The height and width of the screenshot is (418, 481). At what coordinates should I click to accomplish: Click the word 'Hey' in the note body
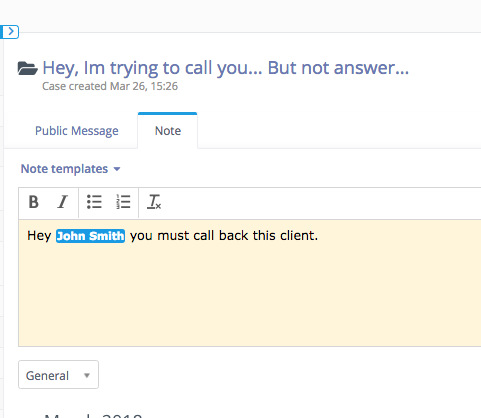click(x=39, y=236)
